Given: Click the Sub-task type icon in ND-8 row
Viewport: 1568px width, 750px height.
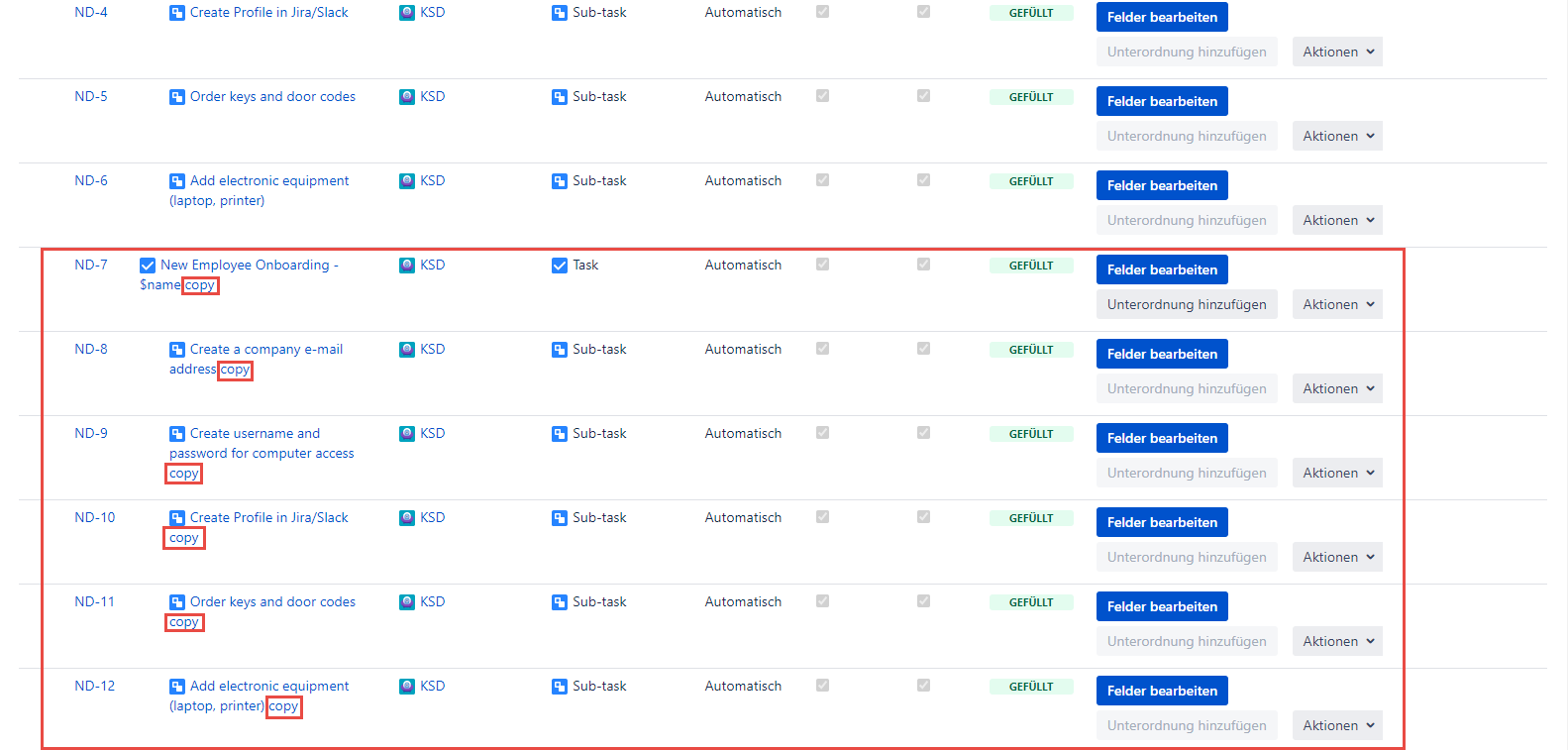Looking at the screenshot, I should point(560,350).
